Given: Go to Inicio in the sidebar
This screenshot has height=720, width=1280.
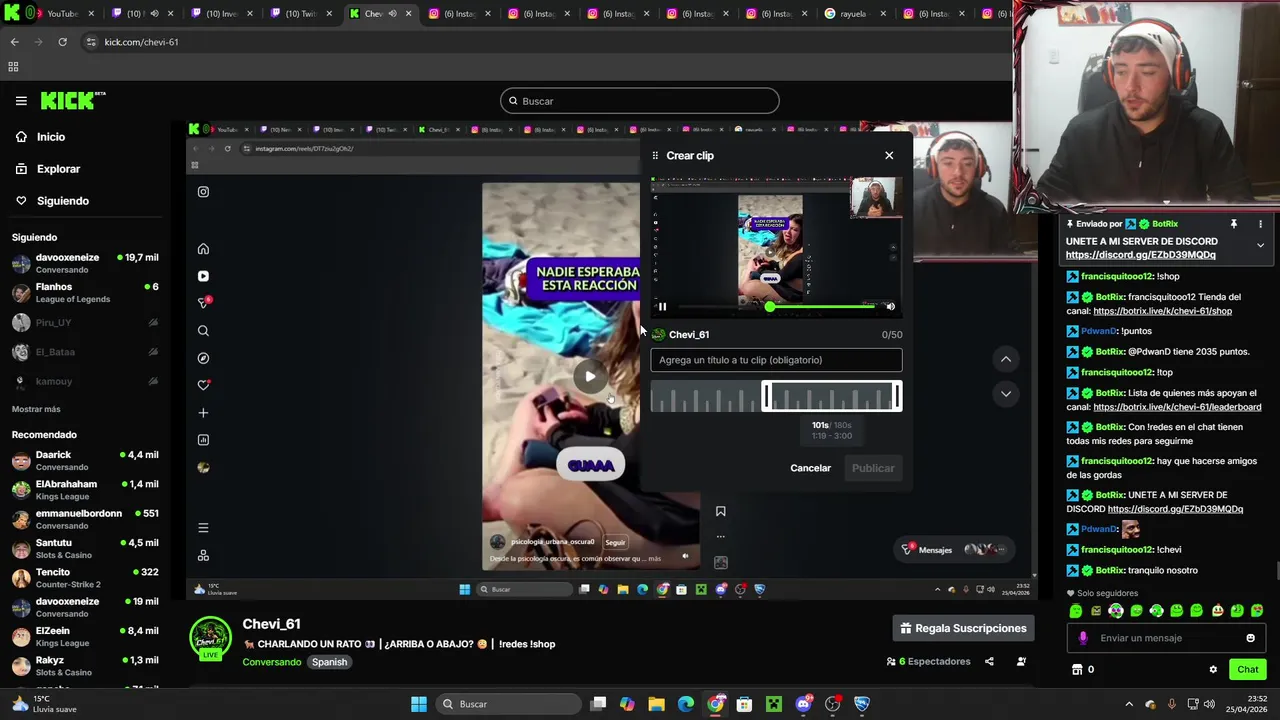Looking at the screenshot, I should pyautogui.click(x=50, y=137).
